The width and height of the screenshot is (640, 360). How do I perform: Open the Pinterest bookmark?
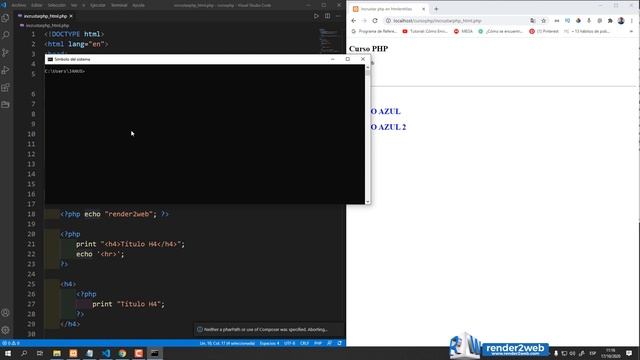(544, 31)
